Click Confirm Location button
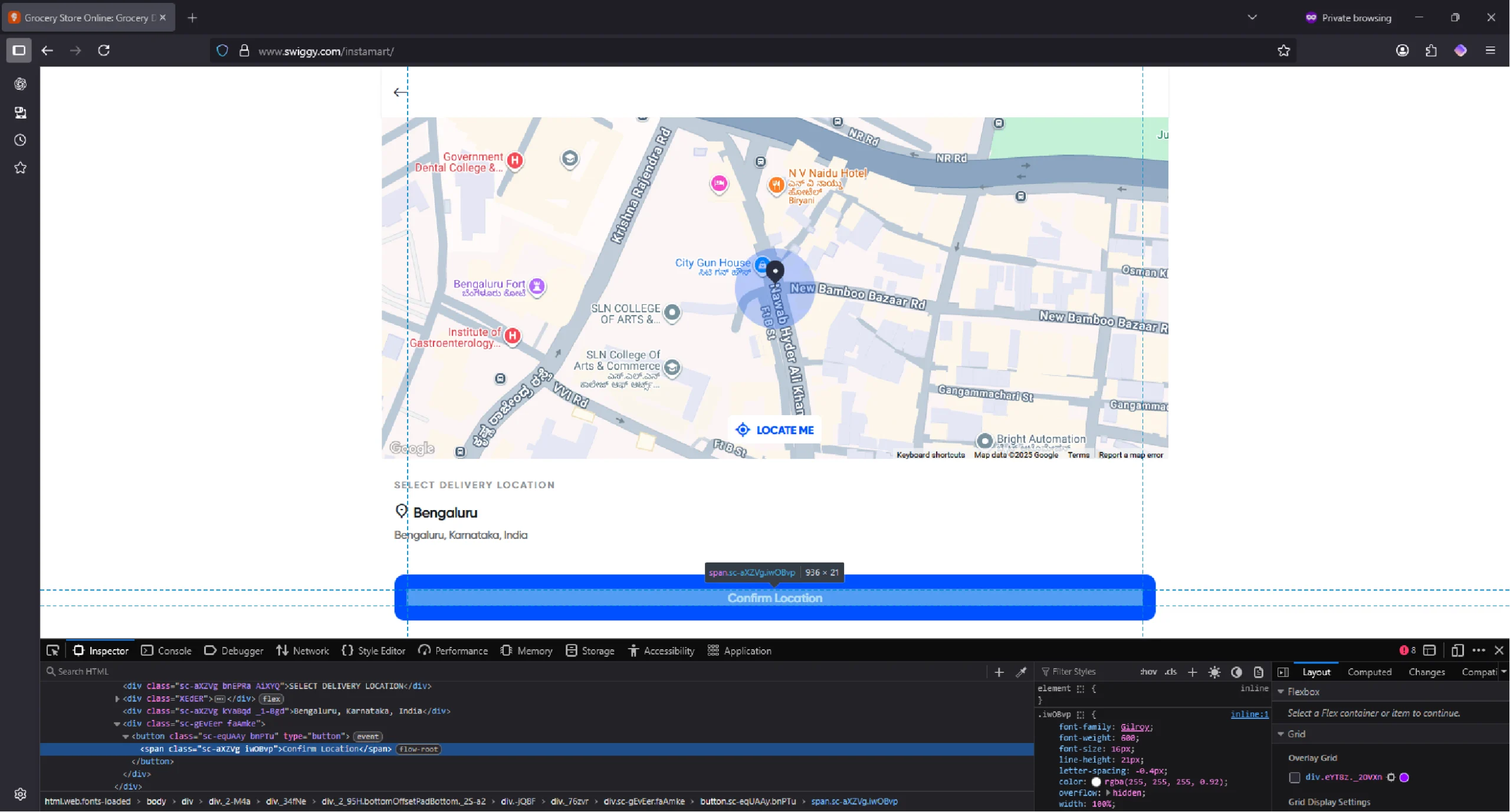This screenshot has height=812, width=1510. (x=774, y=598)
